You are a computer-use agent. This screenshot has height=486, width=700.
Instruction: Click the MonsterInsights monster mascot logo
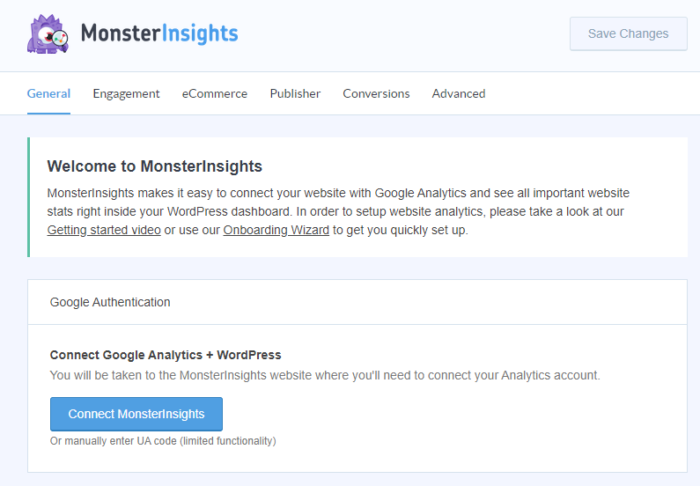[x=48, y=33]
